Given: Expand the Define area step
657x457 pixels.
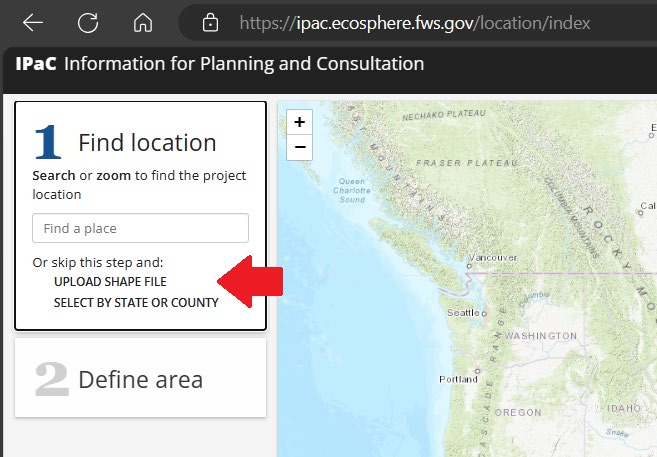Looking at the screenshot, I should [140, 380].
